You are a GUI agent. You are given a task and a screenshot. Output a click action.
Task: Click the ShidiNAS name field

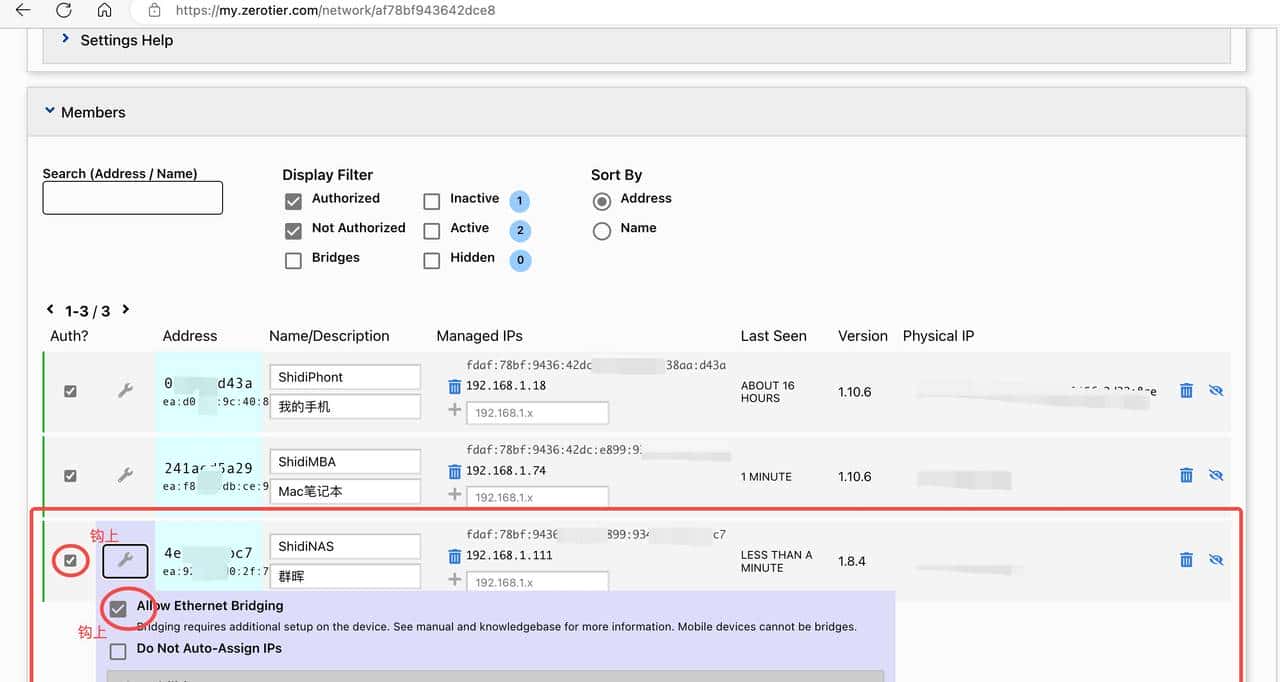click(345, 546)
